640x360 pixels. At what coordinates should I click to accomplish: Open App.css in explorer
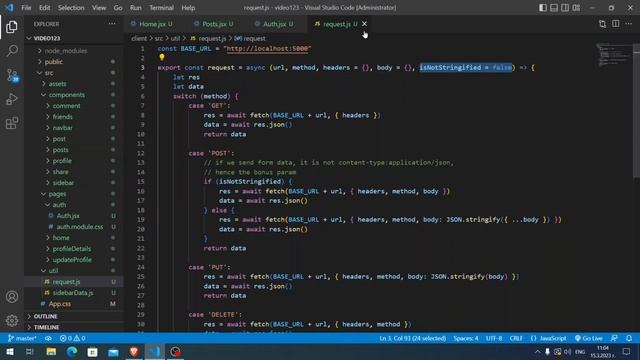pos(60,304)
